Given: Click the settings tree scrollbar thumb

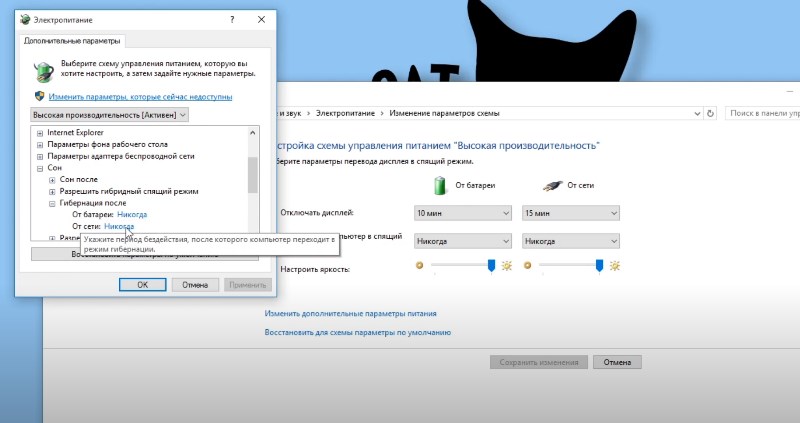Looking at the screenshot, I should pyautogui.click(x=253, y=175).
